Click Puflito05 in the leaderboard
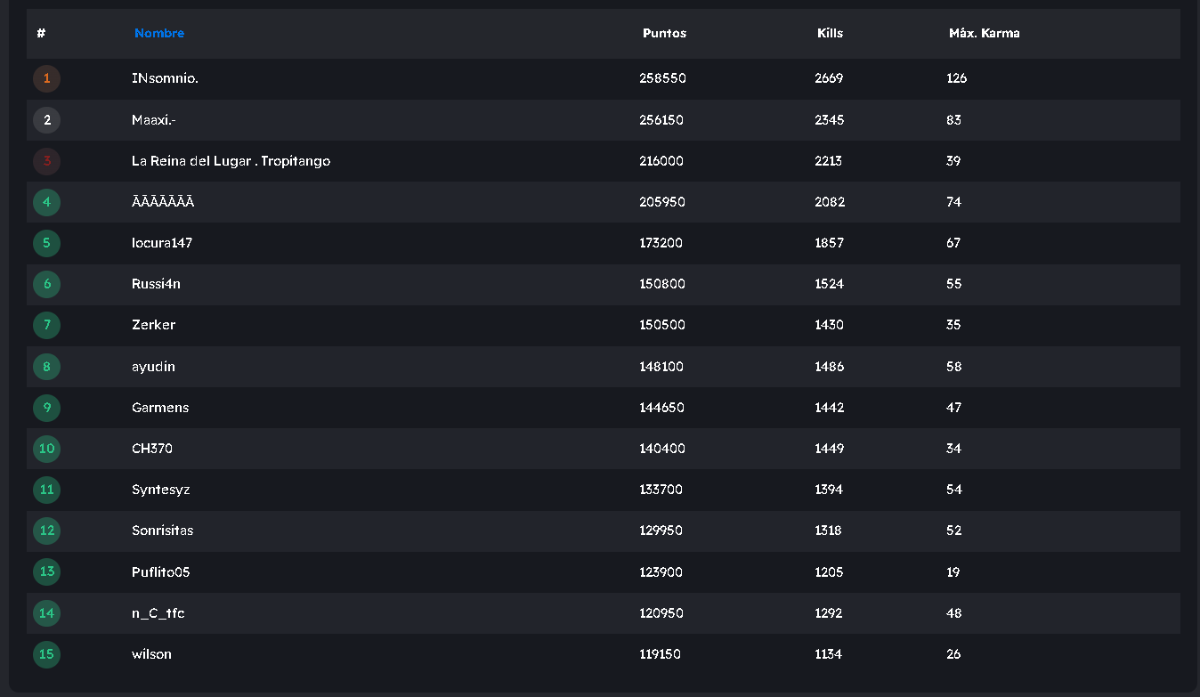1200x697 pixels. pos(160,572)
